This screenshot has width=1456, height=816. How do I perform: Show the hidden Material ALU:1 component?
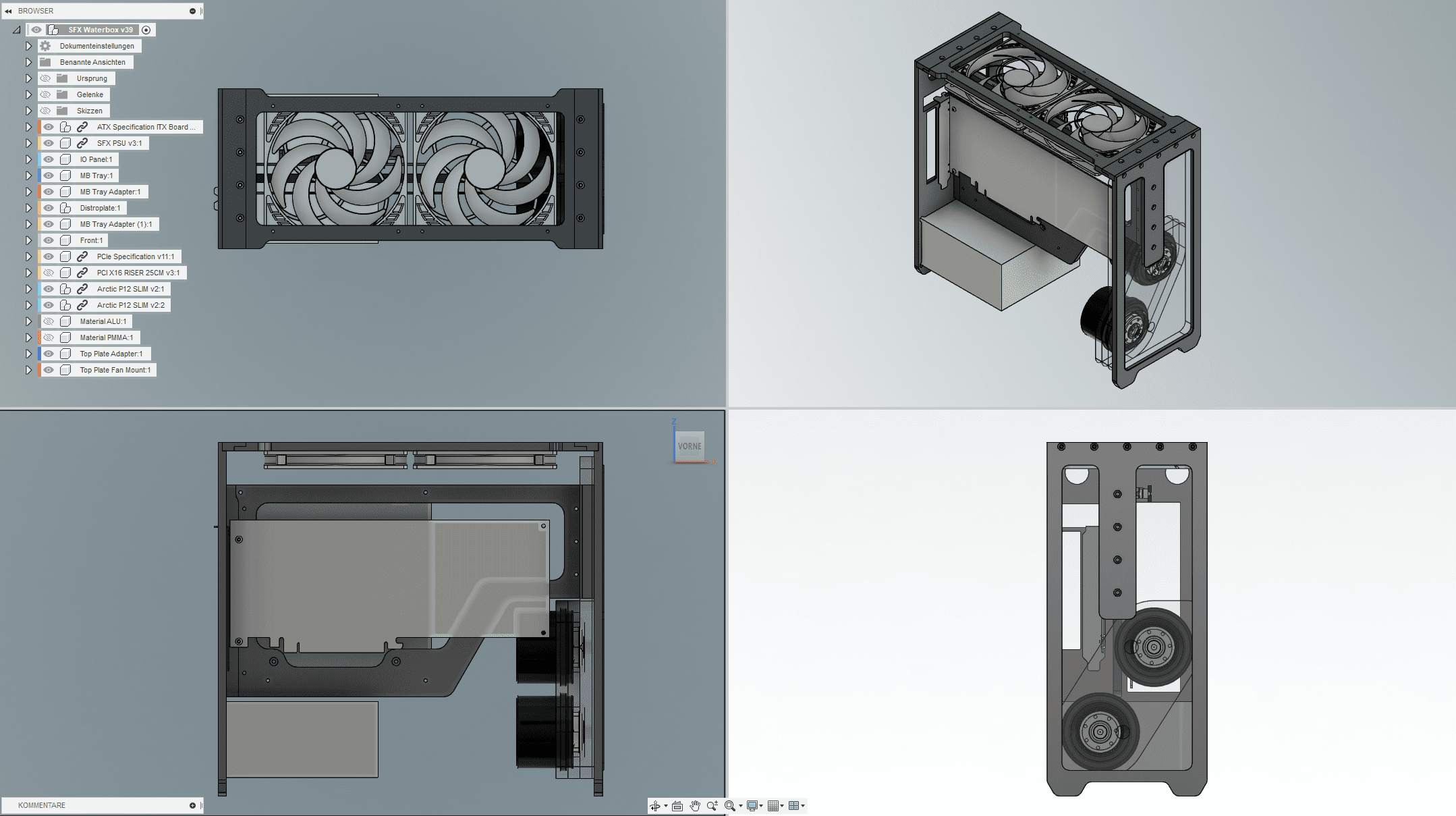point(49,321)
